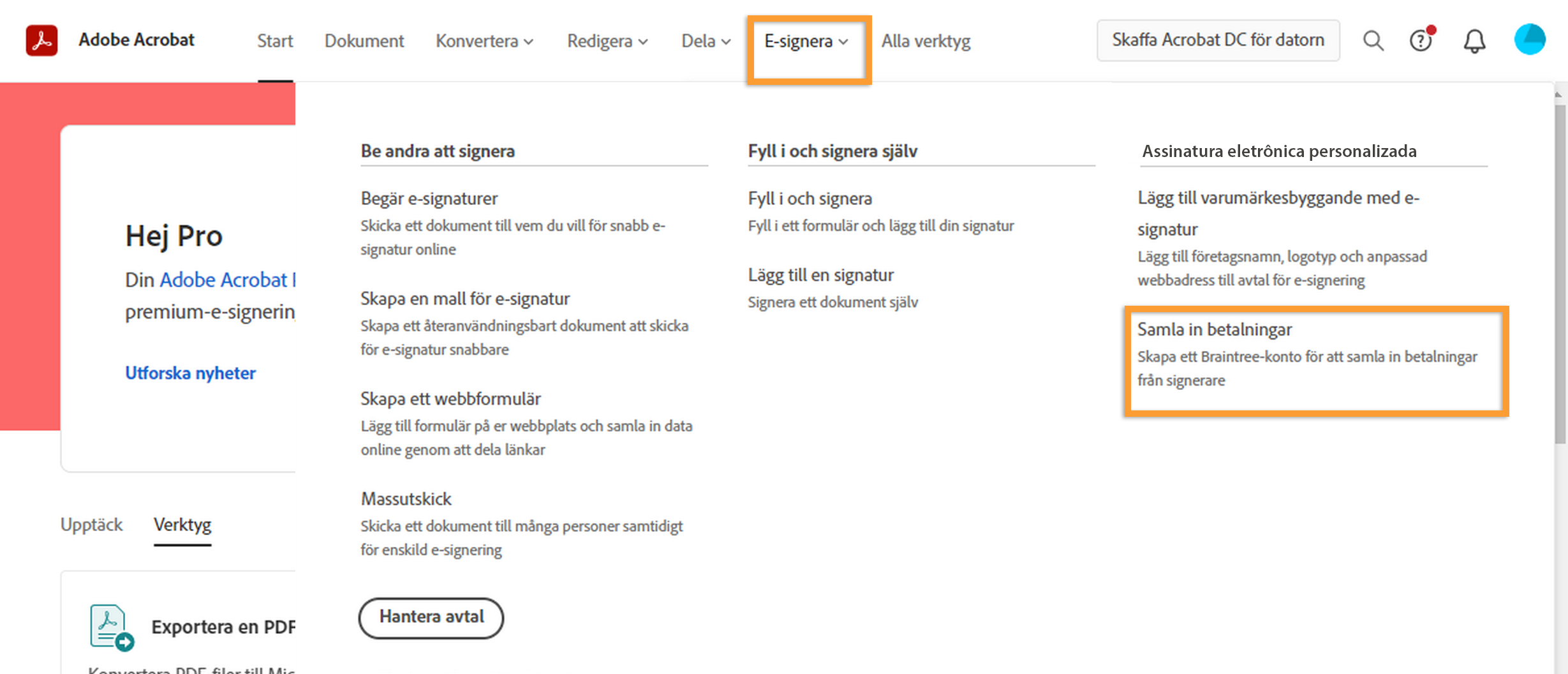
Task: Expand the Redigera dropdown menu
Action: click(607, 41)
